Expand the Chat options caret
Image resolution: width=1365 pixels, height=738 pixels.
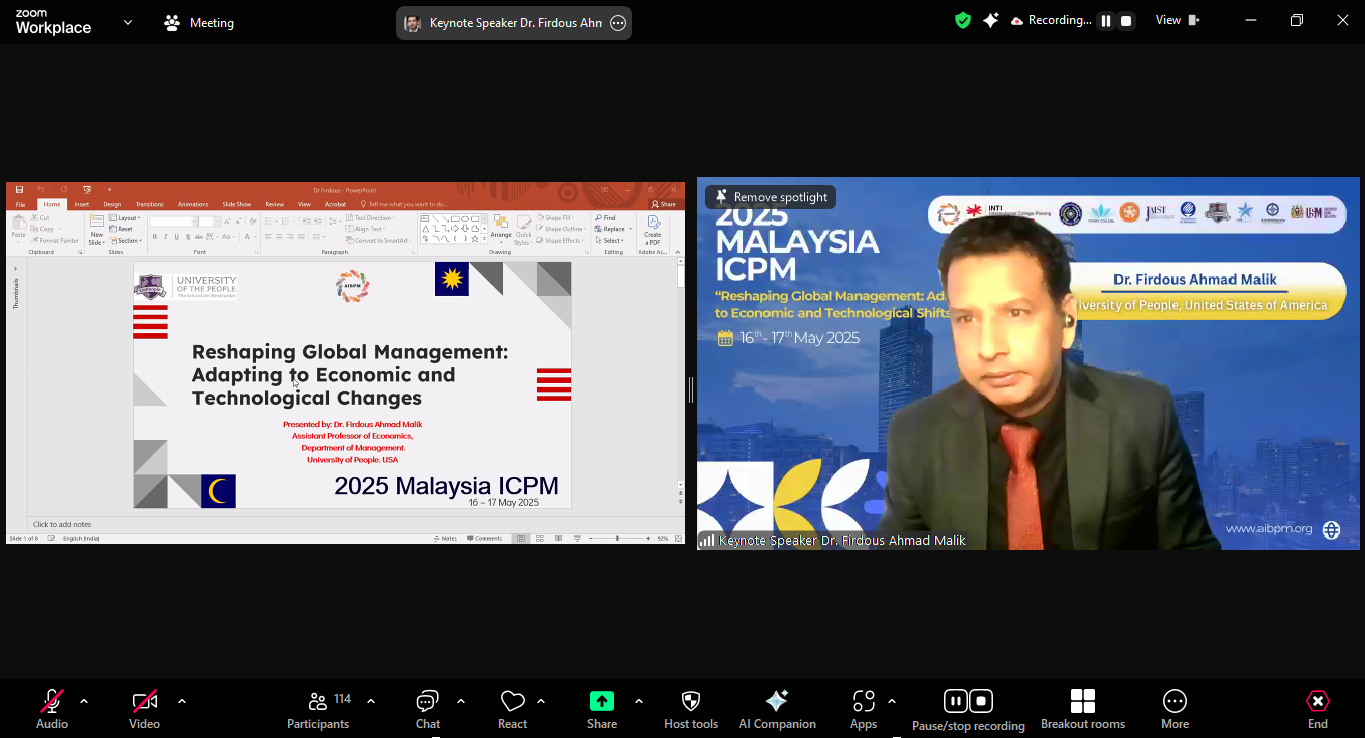[461, 701]
